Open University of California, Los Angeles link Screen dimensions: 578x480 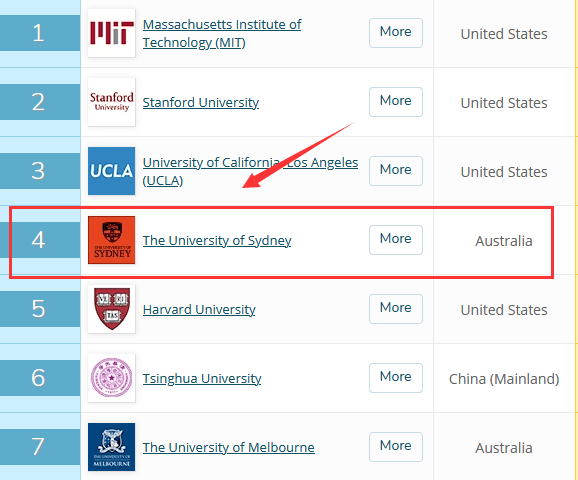click(250, 171)
